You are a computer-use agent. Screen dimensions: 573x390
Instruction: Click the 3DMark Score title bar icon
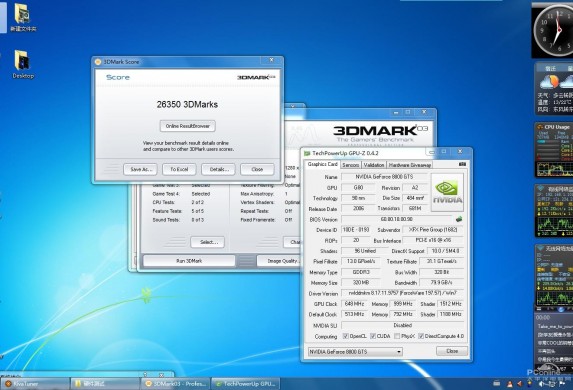click(98, 62)
